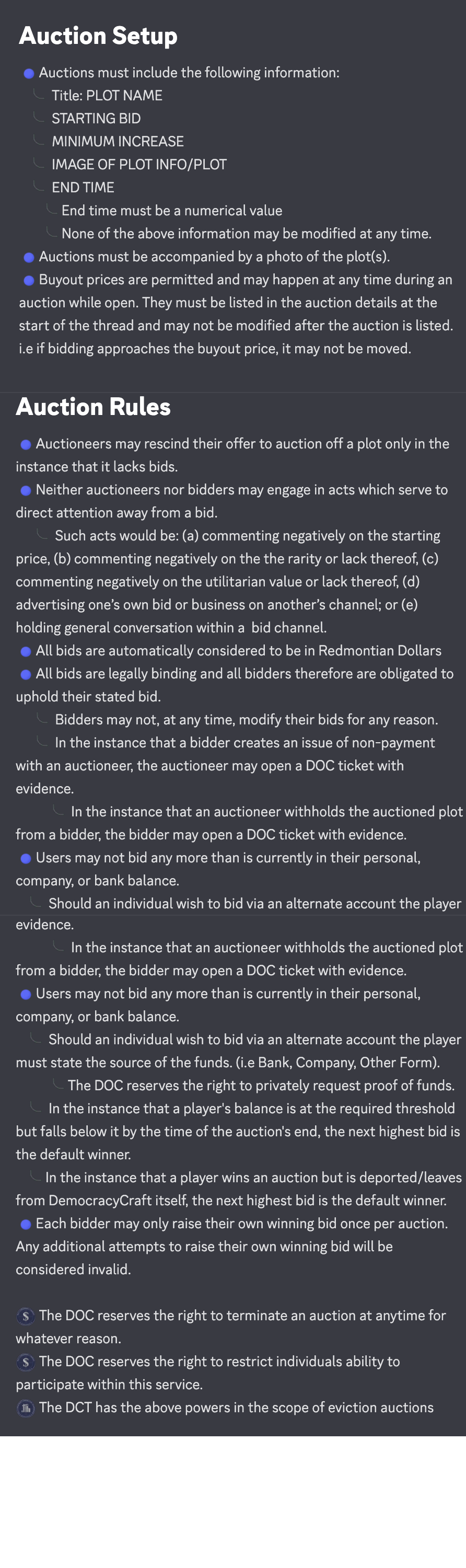Click the dollar emoji beside the terminate auction rule
This screenshot has width=466, height=1568.
pos(26,1316)
